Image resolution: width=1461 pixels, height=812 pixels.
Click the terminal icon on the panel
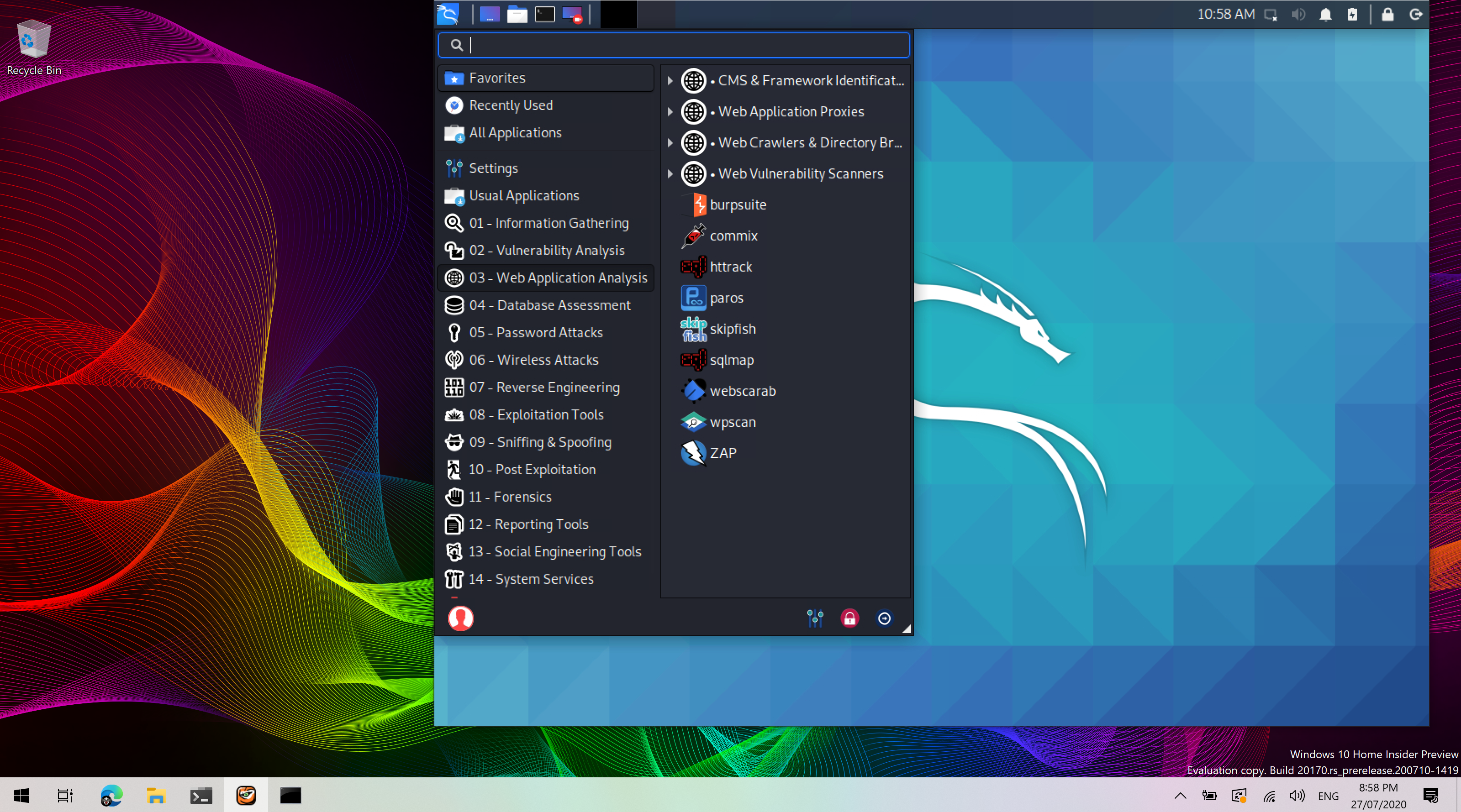tap(544, 14)
